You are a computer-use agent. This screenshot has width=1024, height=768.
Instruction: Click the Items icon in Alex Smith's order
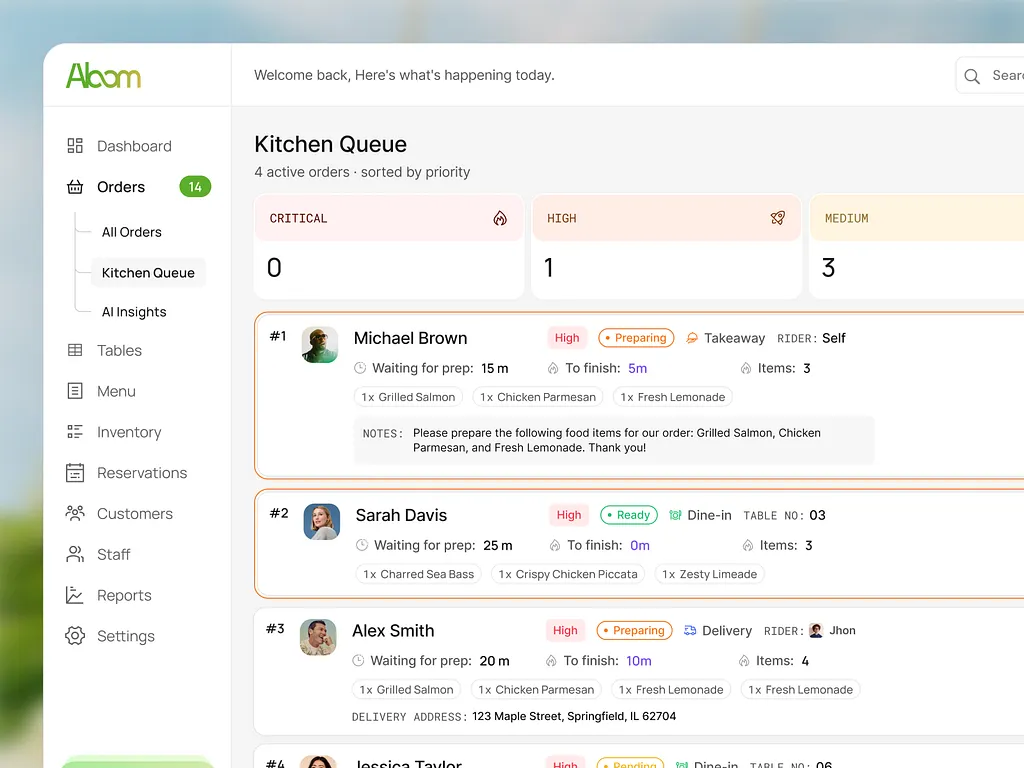pyautogui.click(x=744, y=661)
